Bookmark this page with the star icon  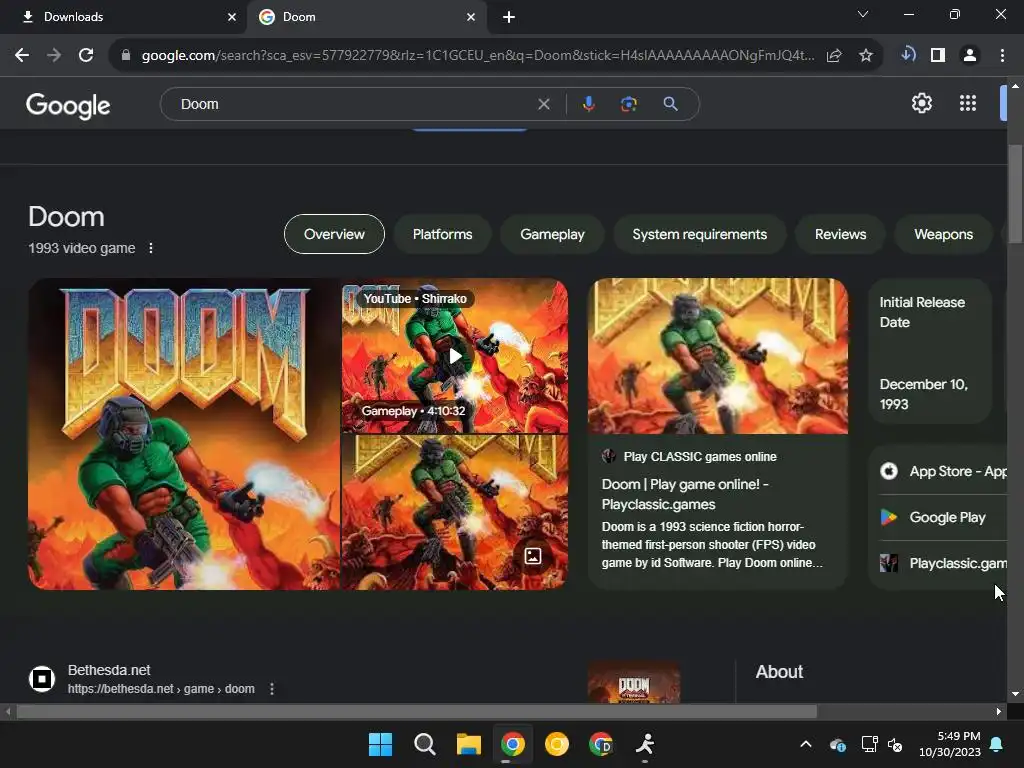tap(866, 56)
